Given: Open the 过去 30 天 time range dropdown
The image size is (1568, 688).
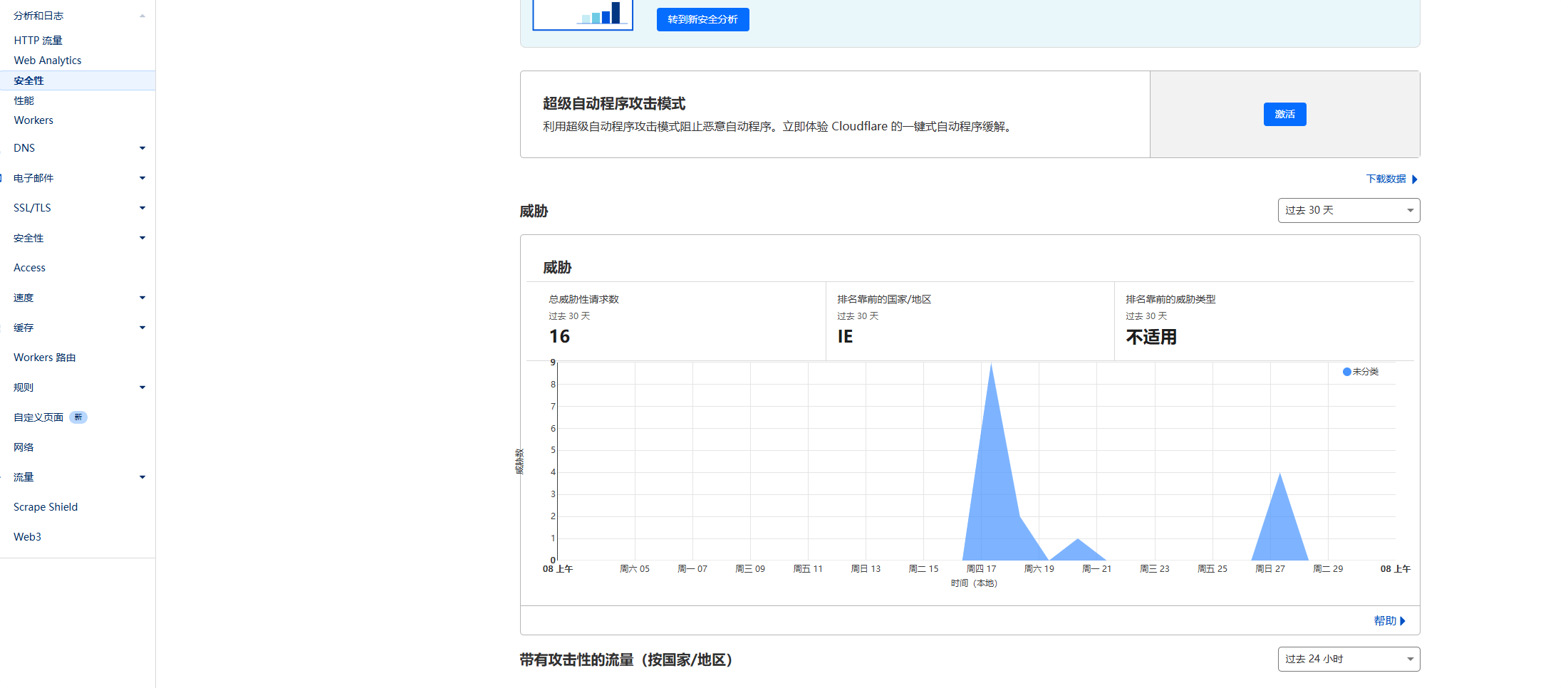Looking at the screenshot, I should coord(1349,210).
